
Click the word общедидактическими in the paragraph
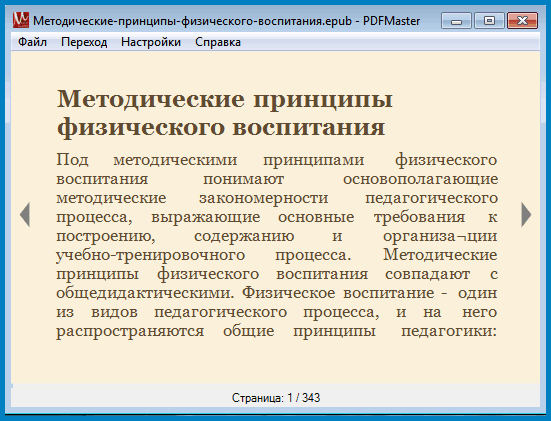[x=145, y=293]
